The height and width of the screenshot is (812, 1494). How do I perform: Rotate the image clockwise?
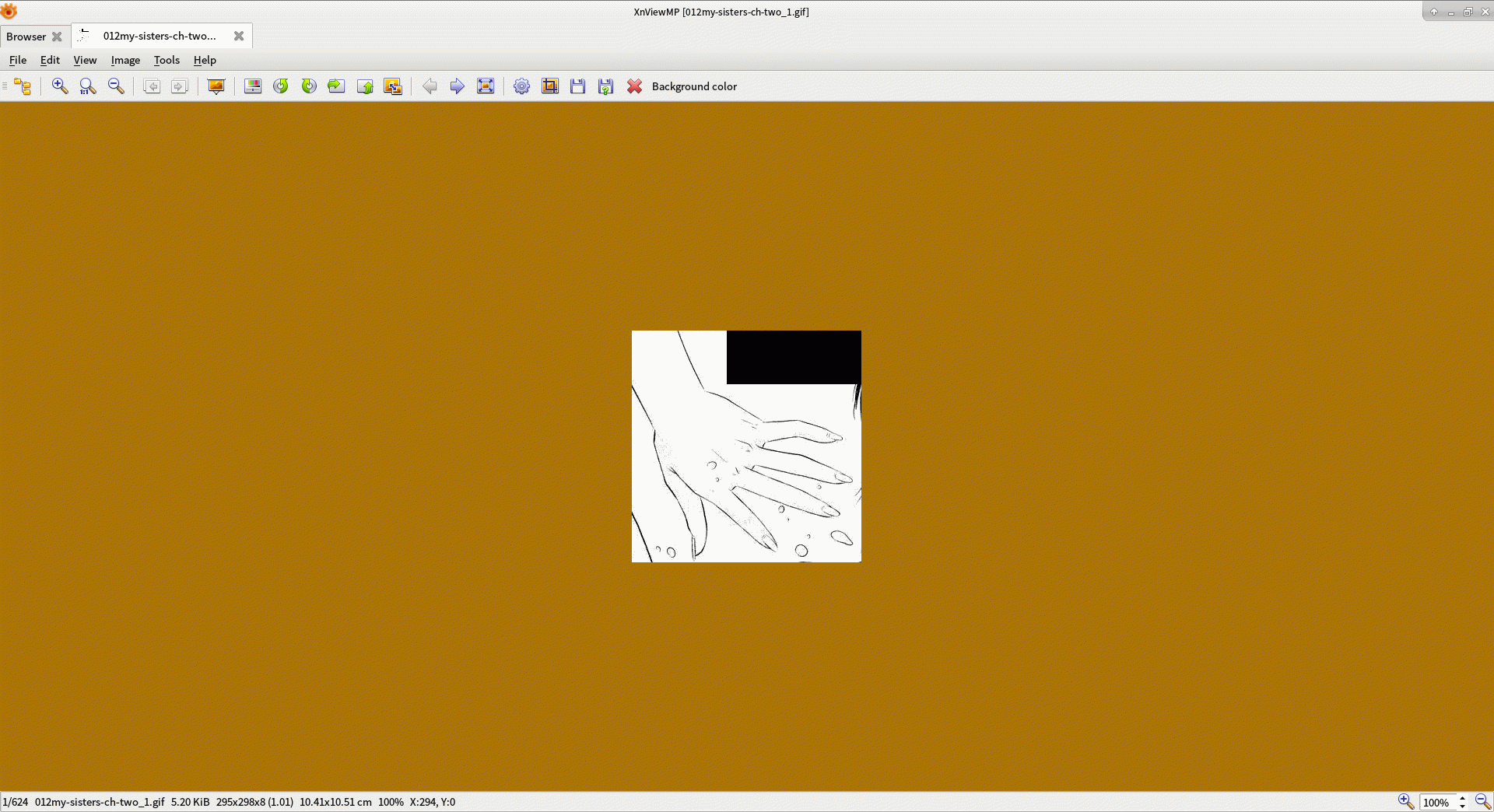[309, 86]
